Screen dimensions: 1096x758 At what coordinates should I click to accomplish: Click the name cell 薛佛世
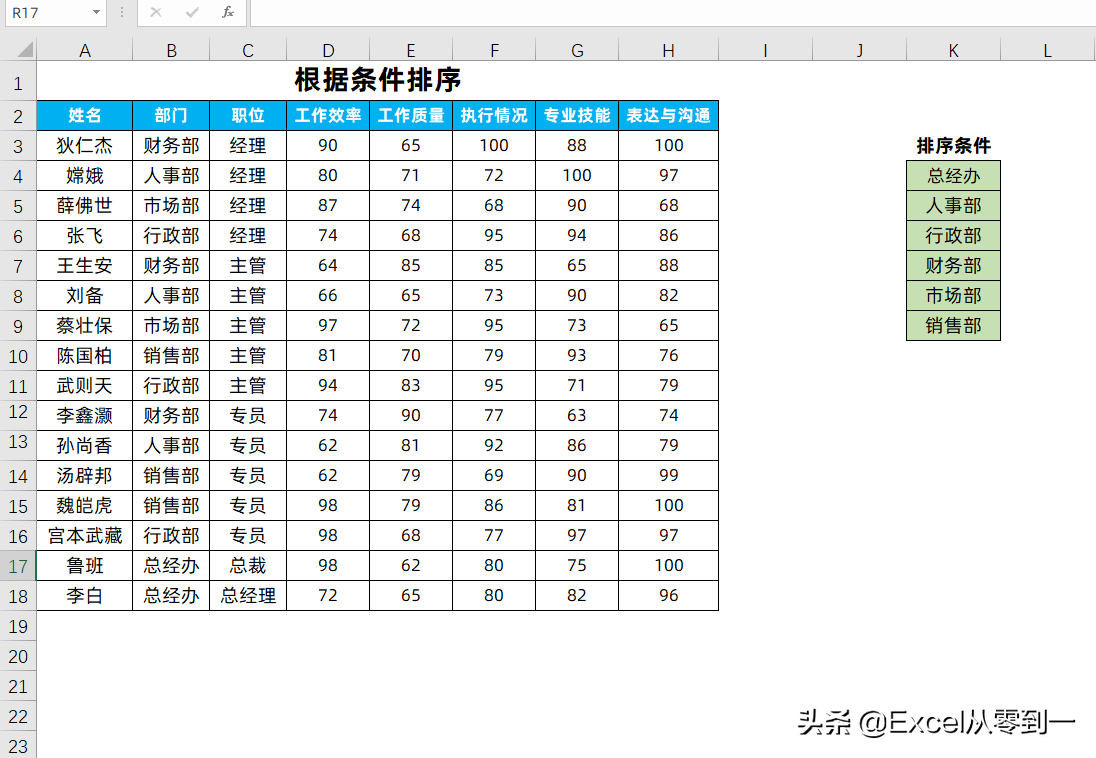(x=85, y=206)
